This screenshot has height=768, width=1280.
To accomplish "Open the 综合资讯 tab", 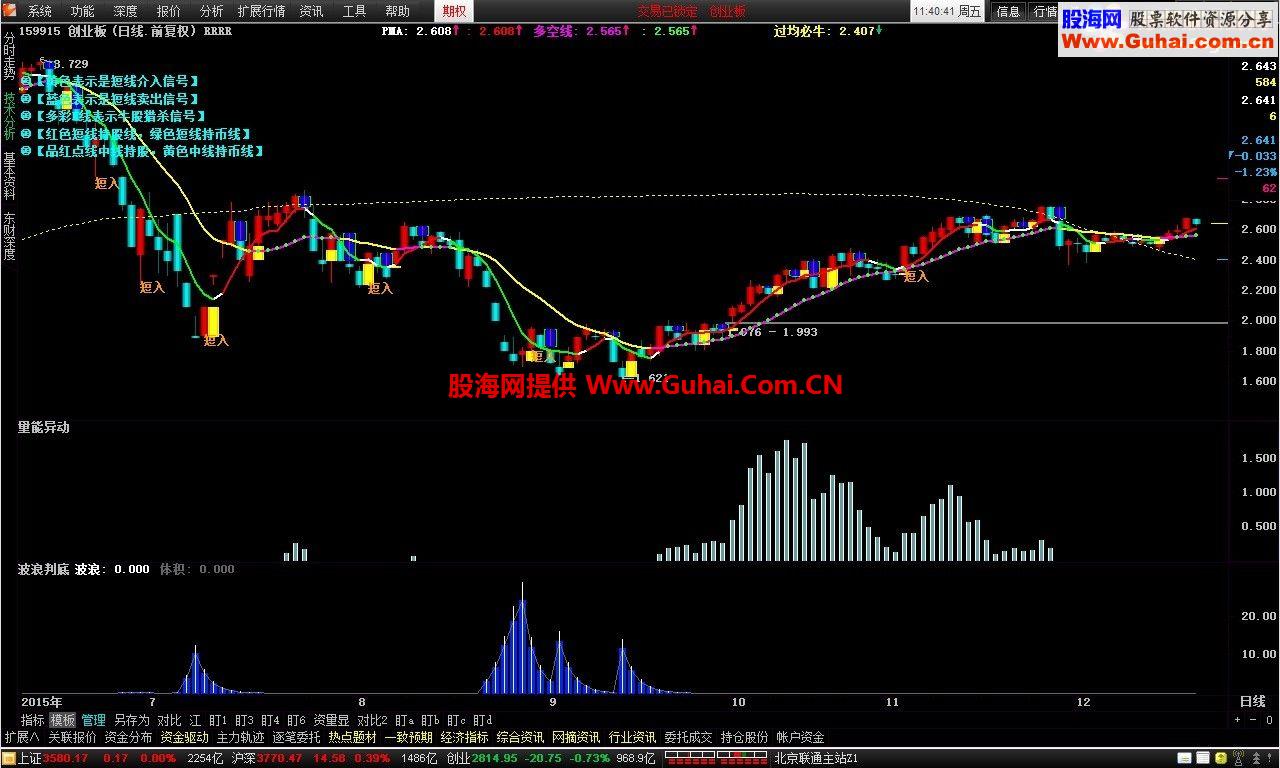I will pyautogui.click(x=520, y=738).
